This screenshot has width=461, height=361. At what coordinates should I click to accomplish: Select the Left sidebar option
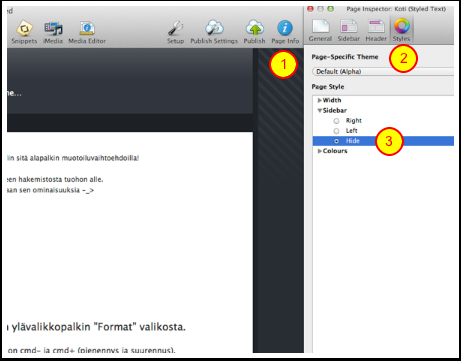click(336, 131)
